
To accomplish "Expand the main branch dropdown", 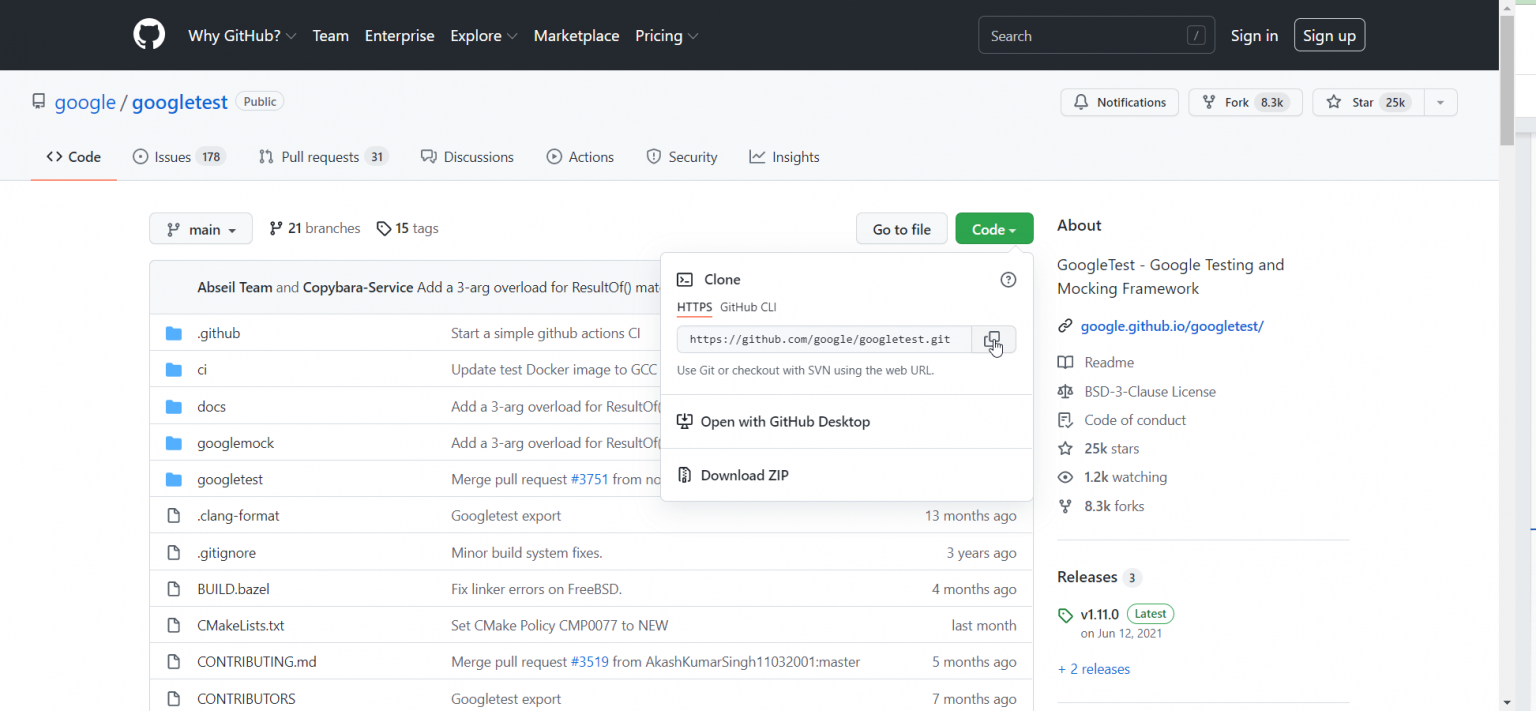I will click(201, 229).
